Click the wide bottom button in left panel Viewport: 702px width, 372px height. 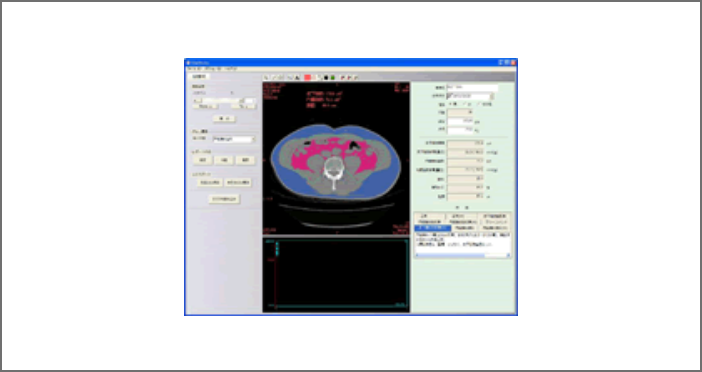coord(224,199)
